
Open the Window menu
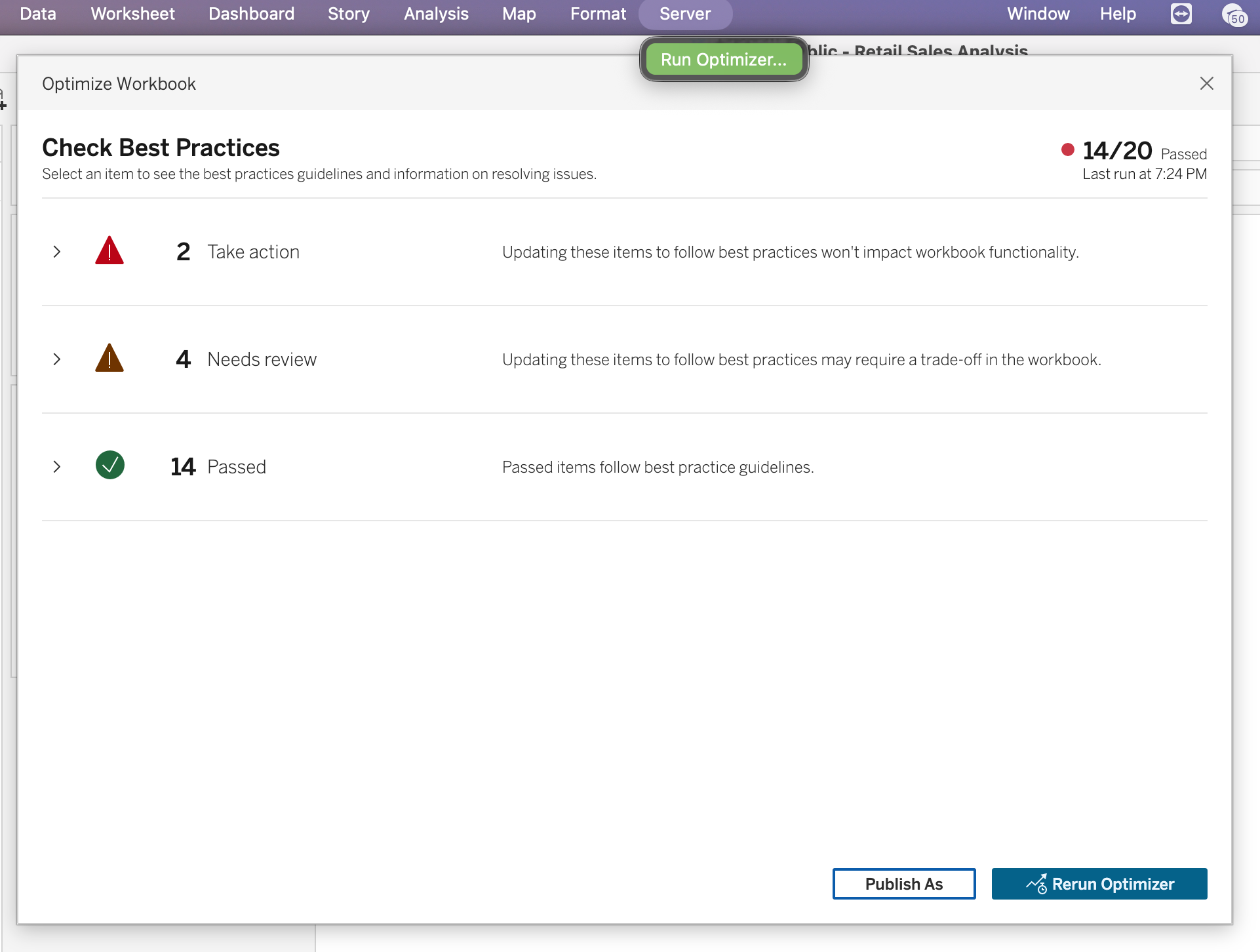(1038, 14)
